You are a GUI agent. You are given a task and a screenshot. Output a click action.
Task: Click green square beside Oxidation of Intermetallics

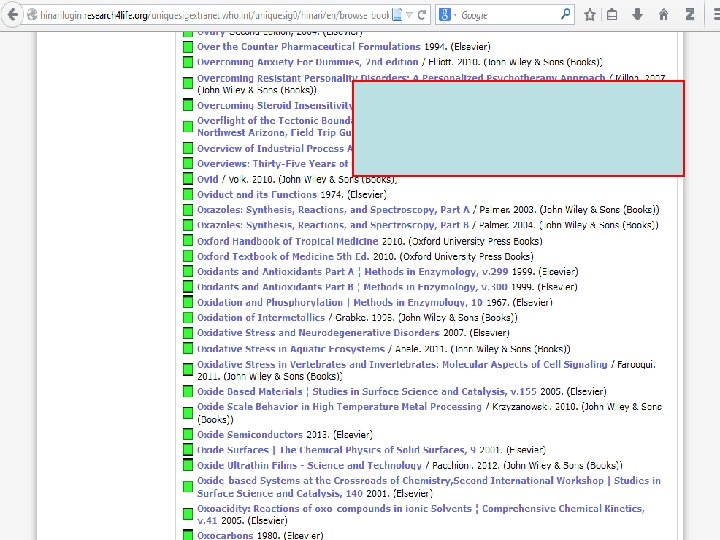[x=187, y=318]
